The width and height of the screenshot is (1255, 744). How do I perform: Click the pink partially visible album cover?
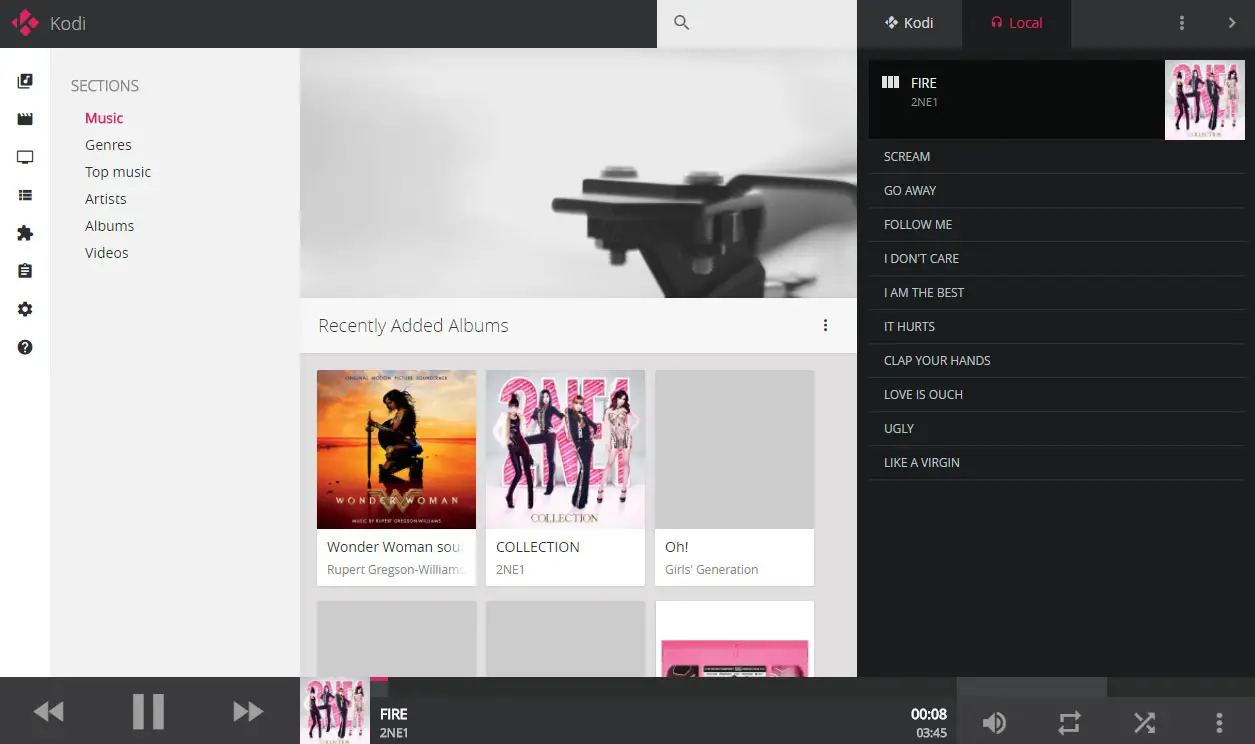click(x=734, y=639)
